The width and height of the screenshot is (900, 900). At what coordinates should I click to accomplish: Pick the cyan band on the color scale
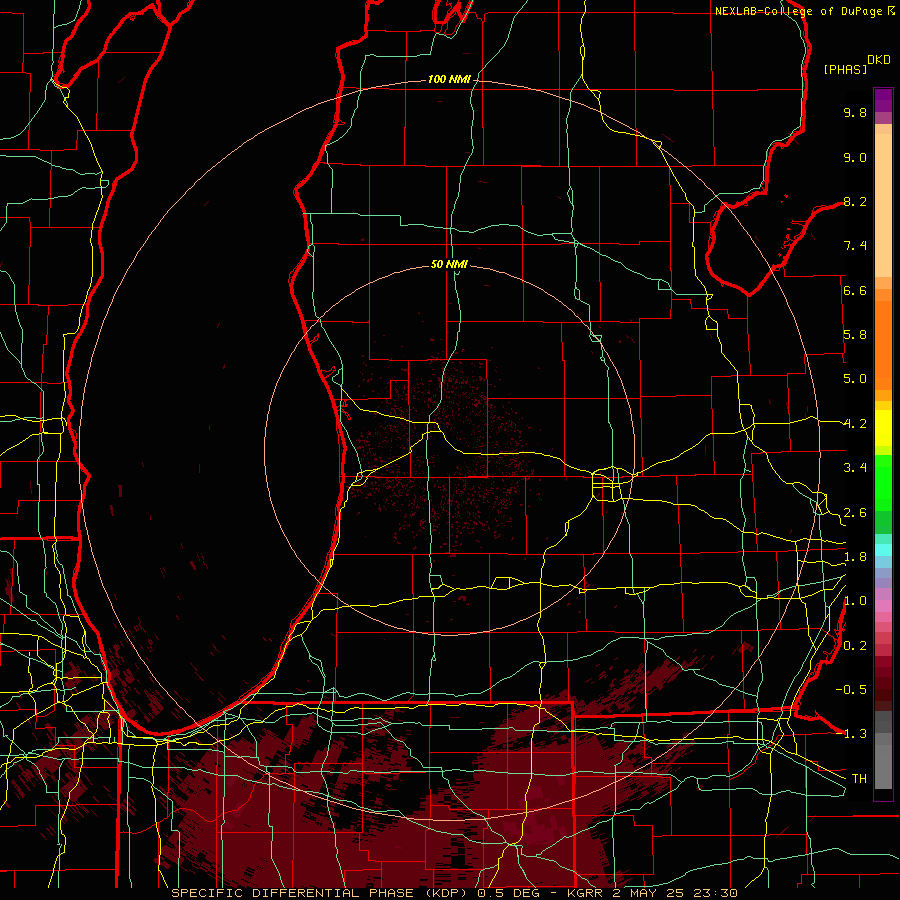tap(883, 550)
